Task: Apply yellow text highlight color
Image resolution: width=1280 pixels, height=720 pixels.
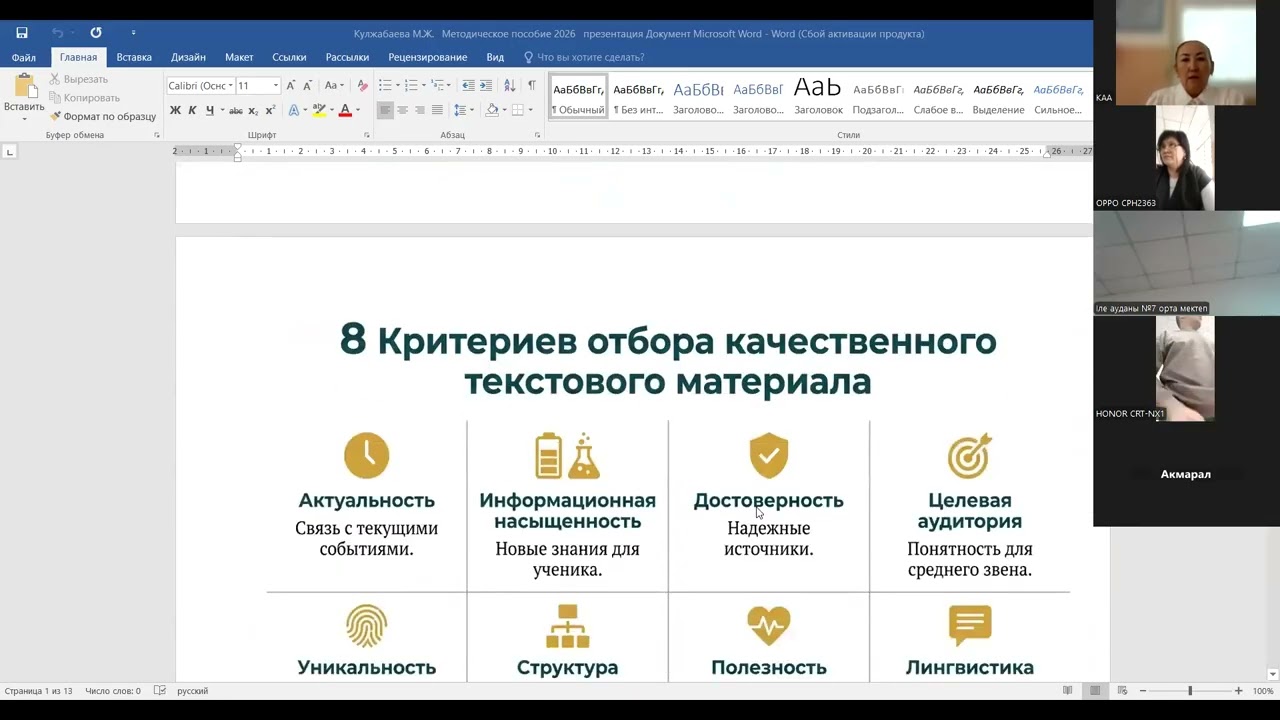Action: point(319,110)
